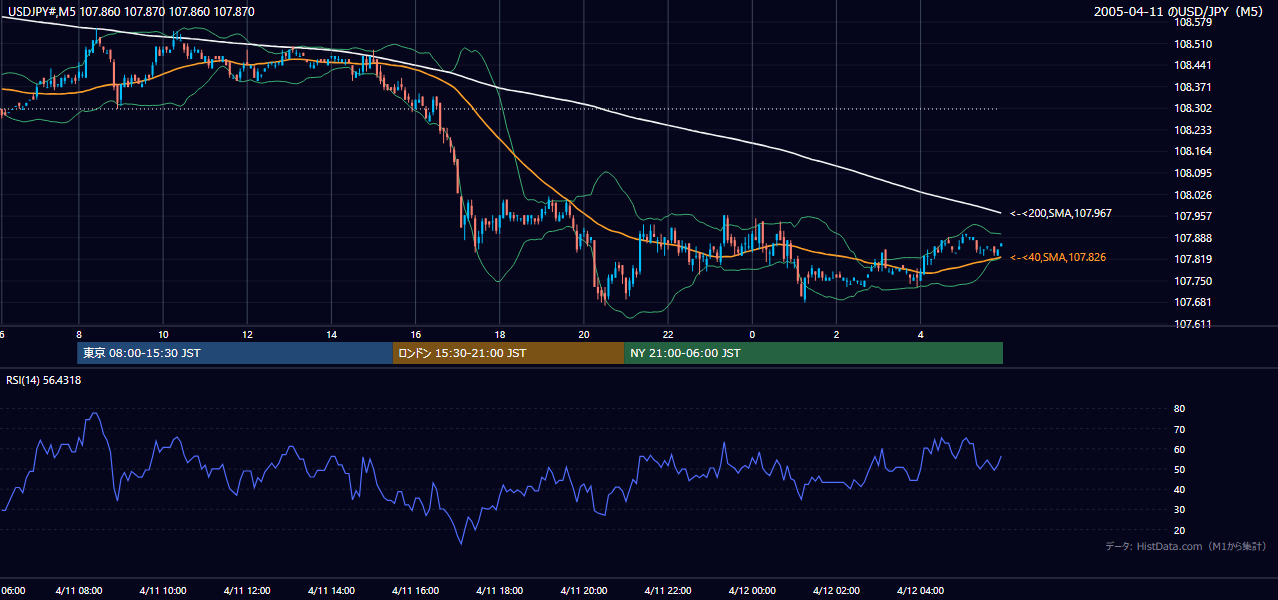
Task: Click the 4/11 16:00 bottom time label
Action: [415, 590]
